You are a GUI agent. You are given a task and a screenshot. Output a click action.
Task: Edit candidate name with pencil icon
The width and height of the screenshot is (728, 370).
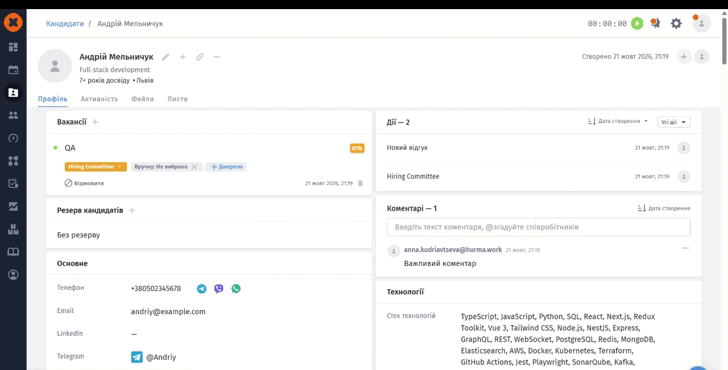pyautogui.click(x=165, y=57)
